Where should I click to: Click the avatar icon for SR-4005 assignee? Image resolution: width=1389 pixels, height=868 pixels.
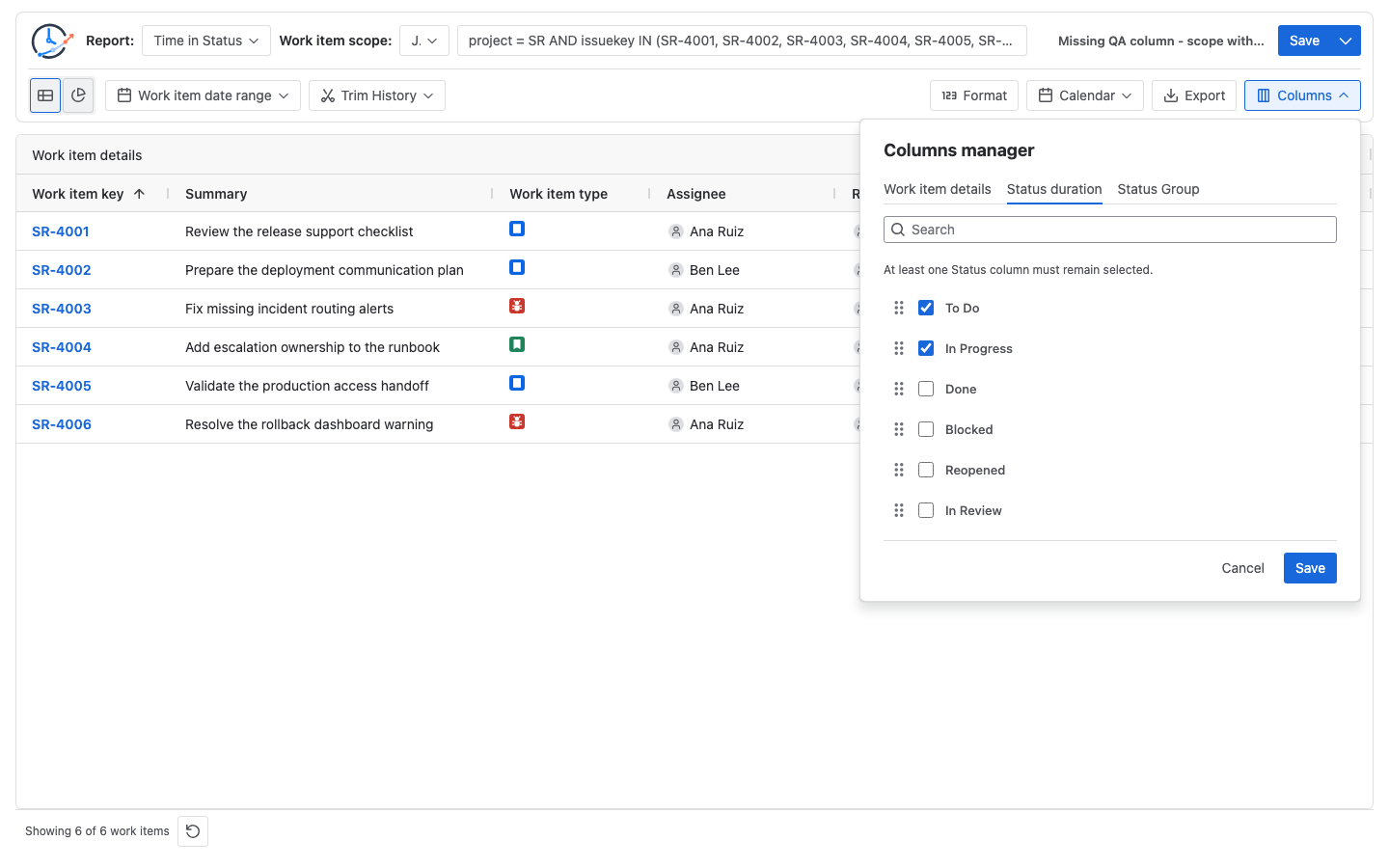point(676,386)
